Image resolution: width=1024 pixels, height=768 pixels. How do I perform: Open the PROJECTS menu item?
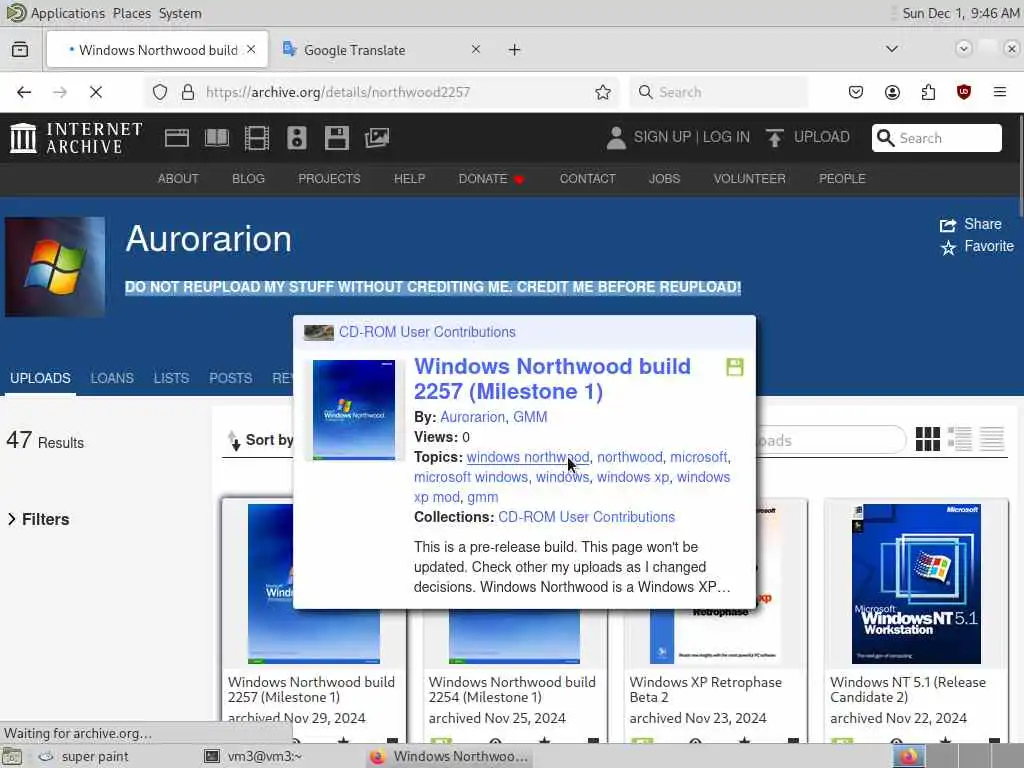coord(329,178)
